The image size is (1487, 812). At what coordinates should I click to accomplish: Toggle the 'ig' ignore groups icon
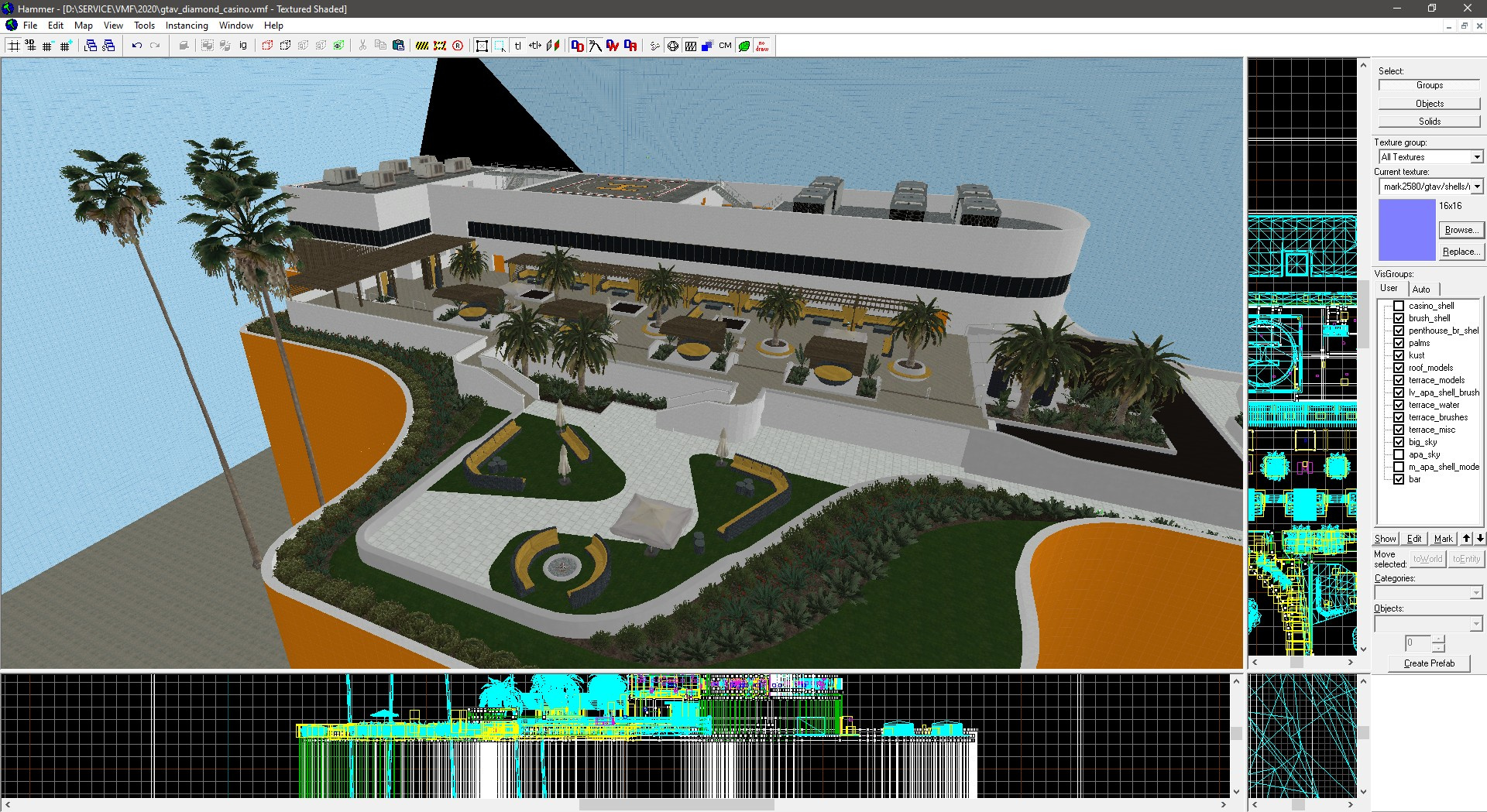coord(243,46)
